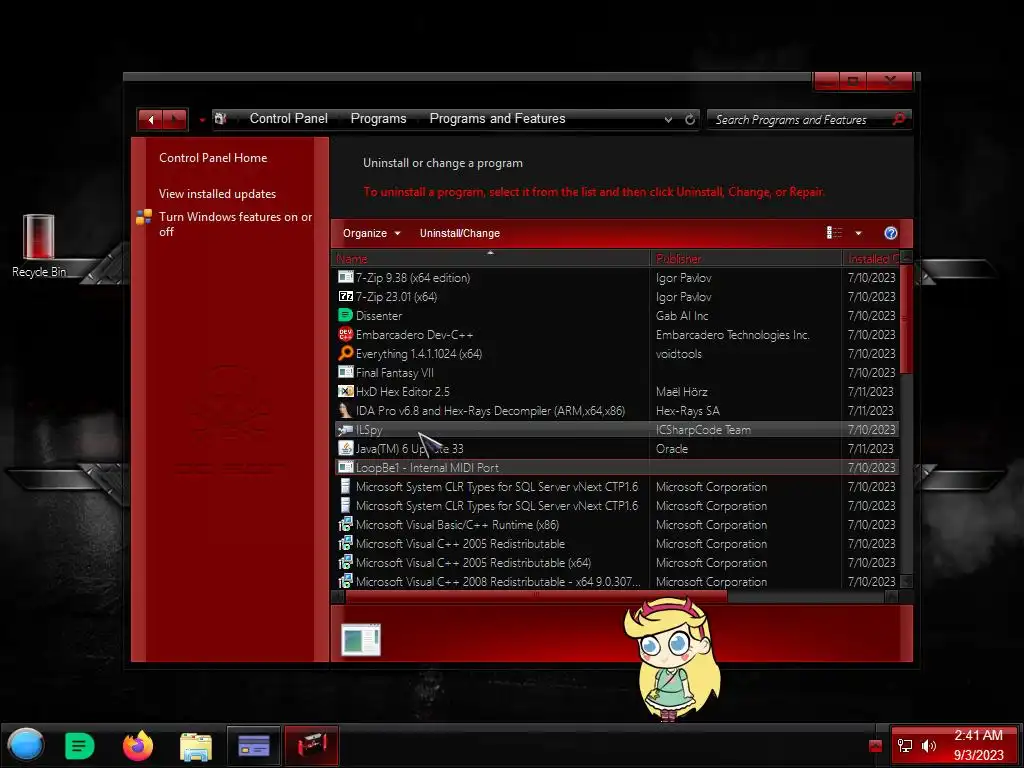Click the taskbar app left of the red toolbox
The width and height of the screenshot is (1024, 768).
[253, 746]
